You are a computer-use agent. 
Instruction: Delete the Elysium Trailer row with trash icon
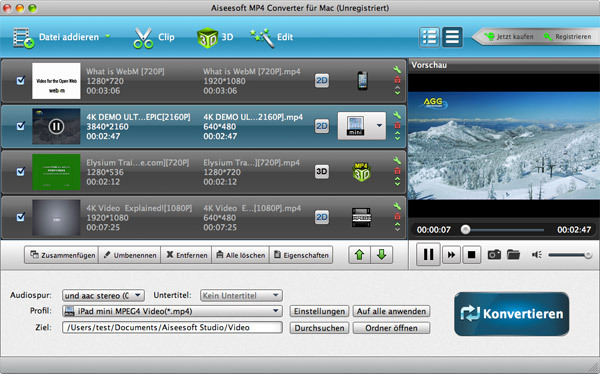(x=397, y=171)
